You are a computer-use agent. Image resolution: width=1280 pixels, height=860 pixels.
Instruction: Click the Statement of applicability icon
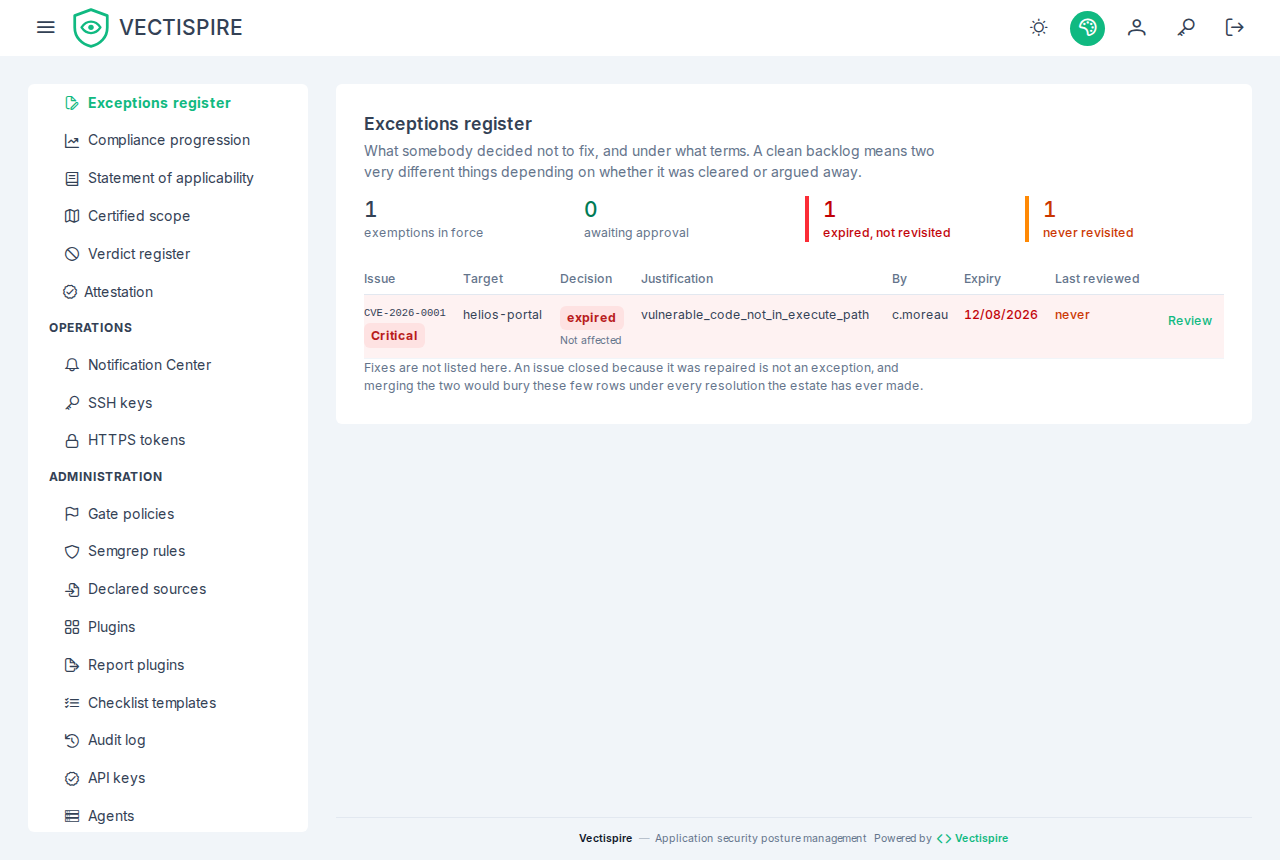(x=72, y=179)
